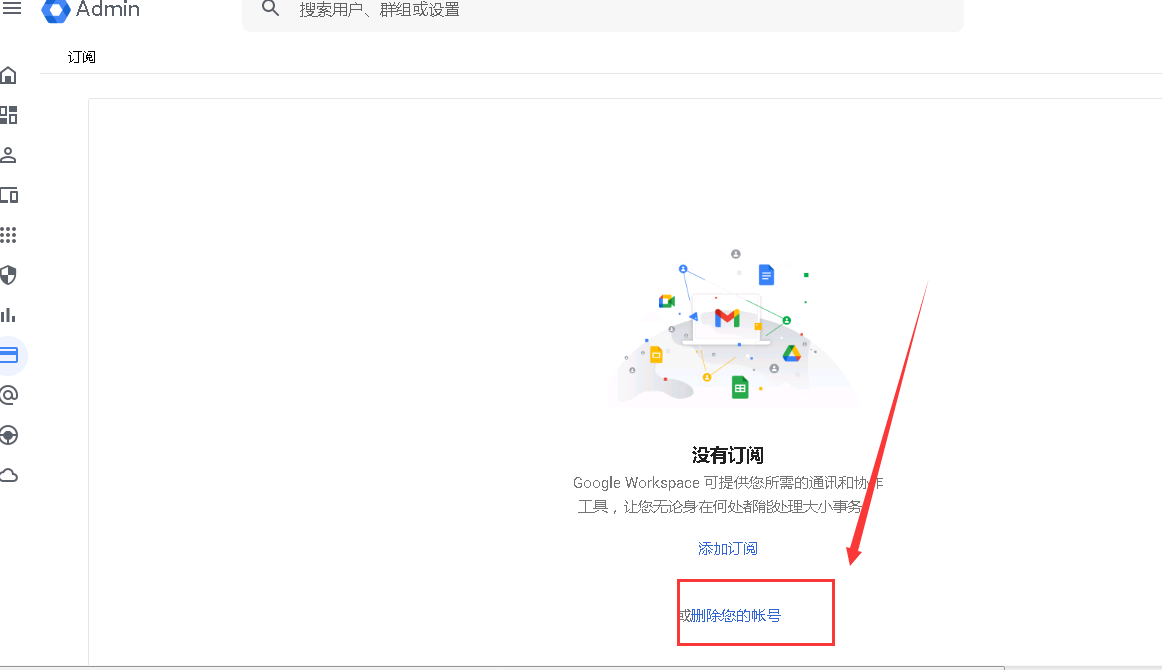Click the Google Admin logo

click(x=90, y=10)
